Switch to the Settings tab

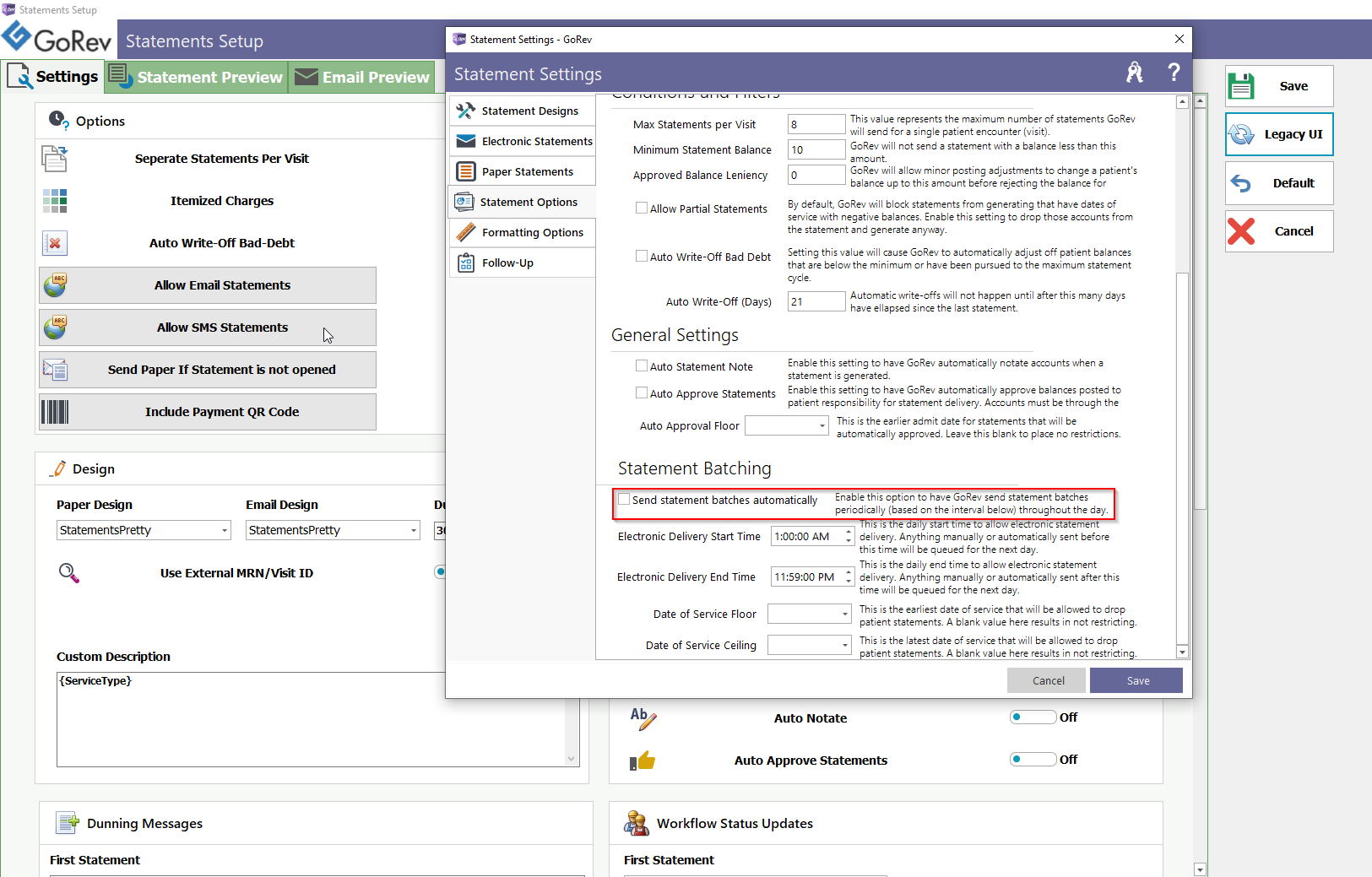pyautogui.click(x=52, y=77)
